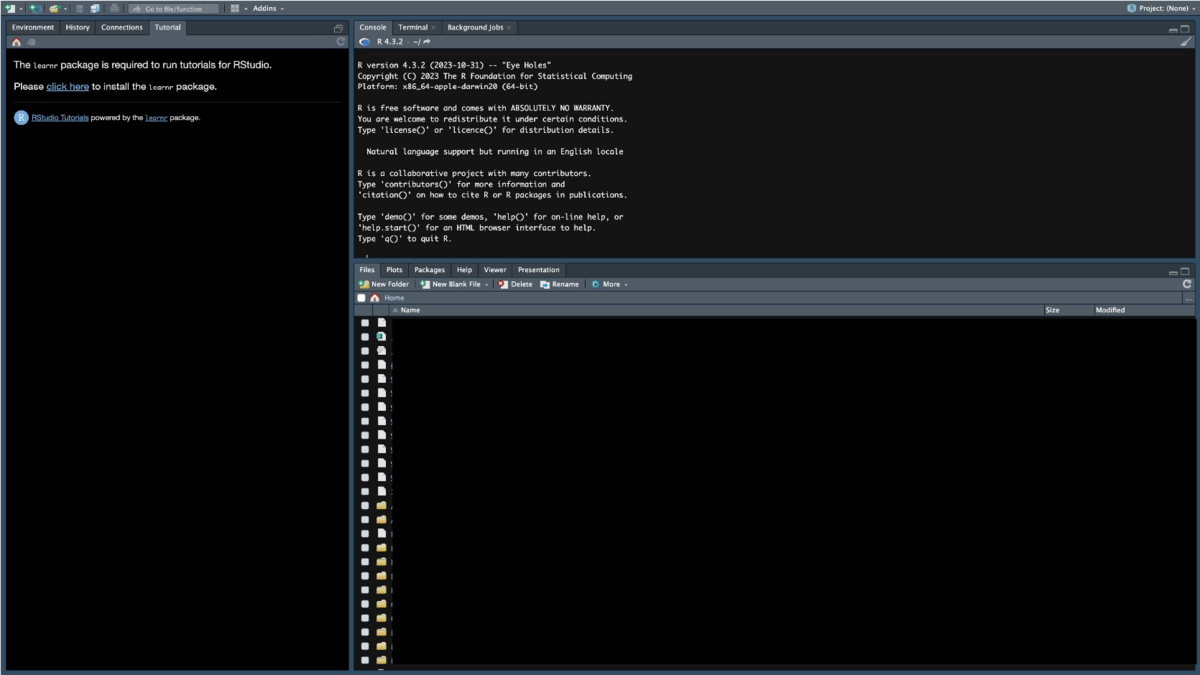
Task: Open the RStudio Tutorials link
Action: (60, 117)
